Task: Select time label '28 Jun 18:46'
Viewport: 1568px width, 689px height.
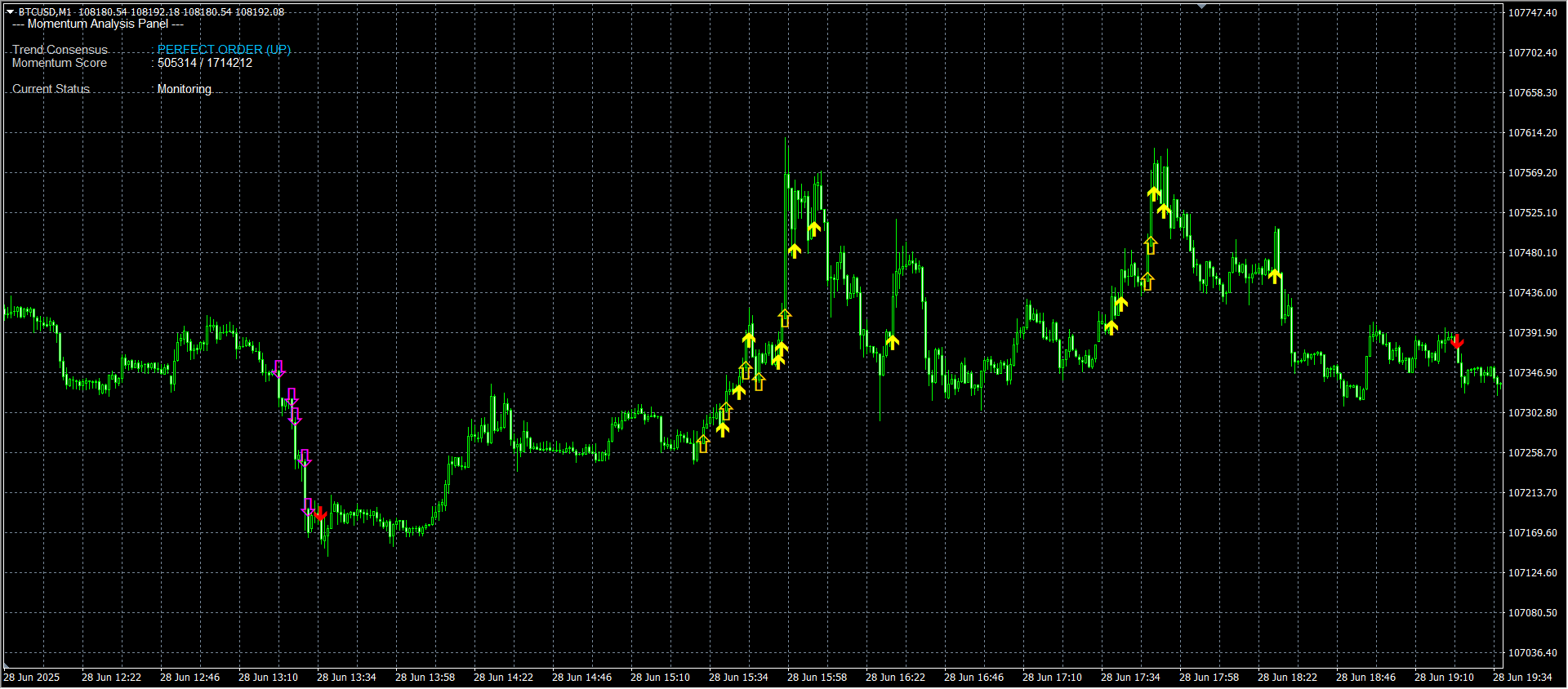Action: (1366, 678)
